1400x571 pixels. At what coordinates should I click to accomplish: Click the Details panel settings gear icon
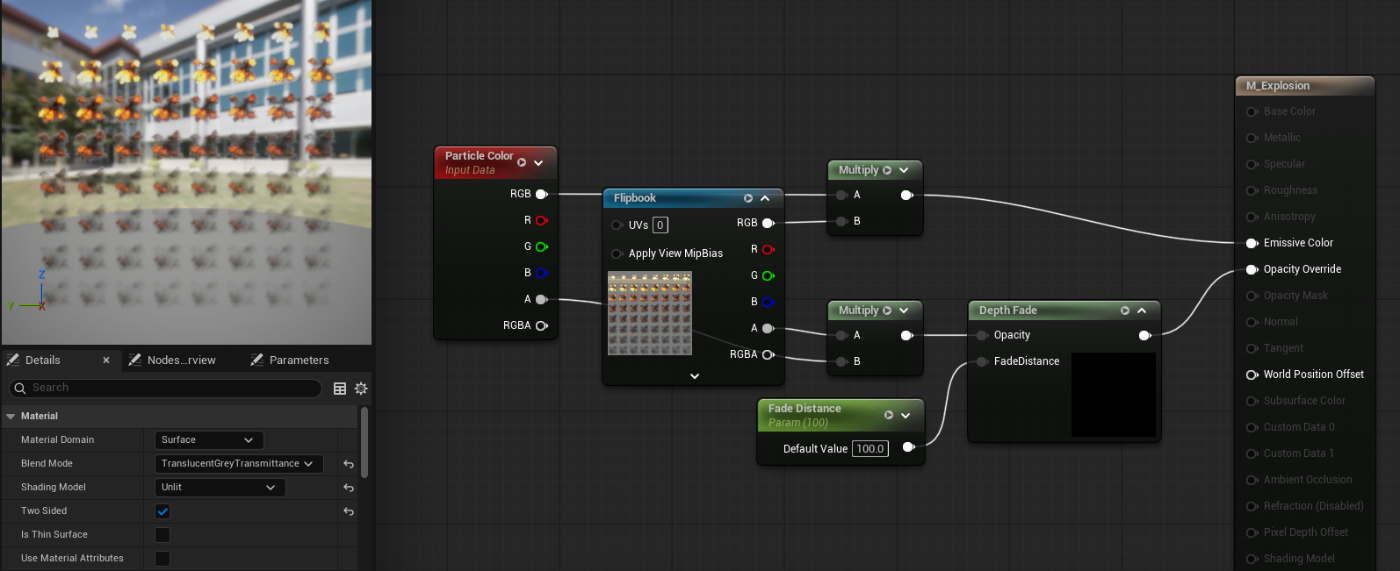pyautogui.click(x=361, y=388)
